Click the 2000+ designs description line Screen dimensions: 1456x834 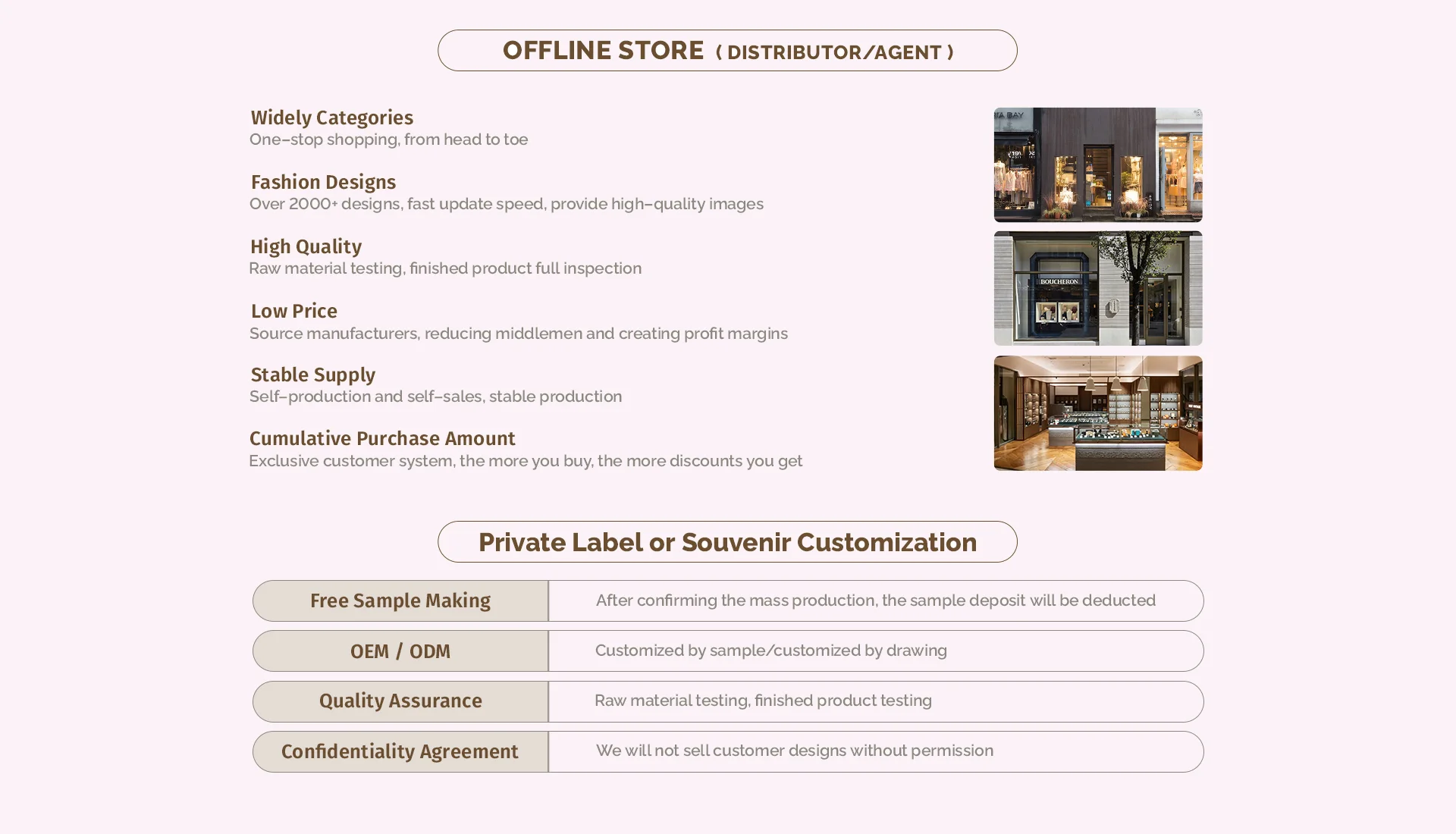tap(506, 204)
